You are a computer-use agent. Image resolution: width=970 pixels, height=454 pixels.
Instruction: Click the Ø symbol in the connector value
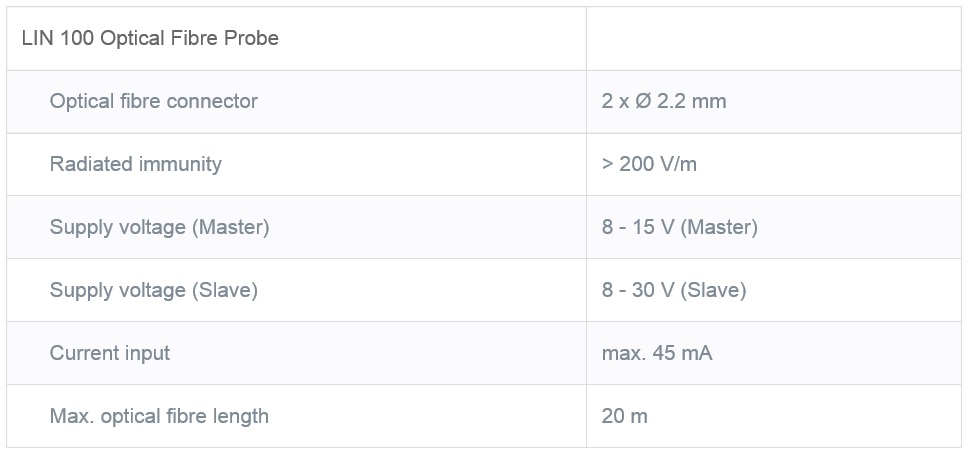[643, 101]
